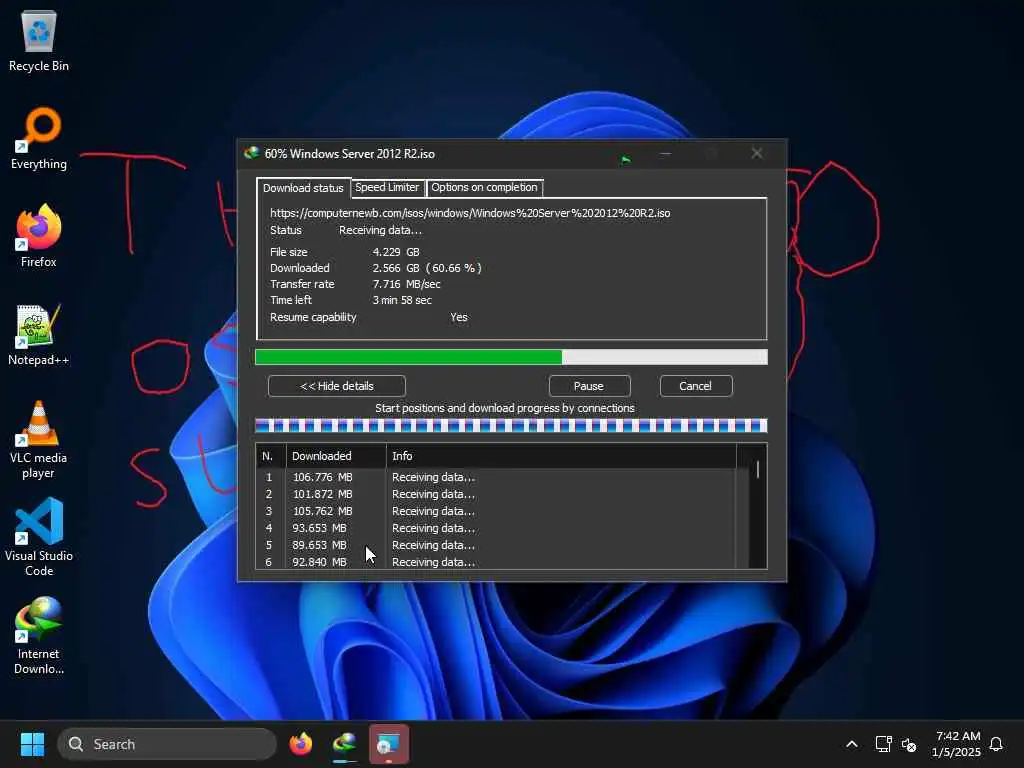Select connection row 6 with 92.840 MB
Image resolution: width=1024 pixels, height=768 pixels.
click(496, 562)
